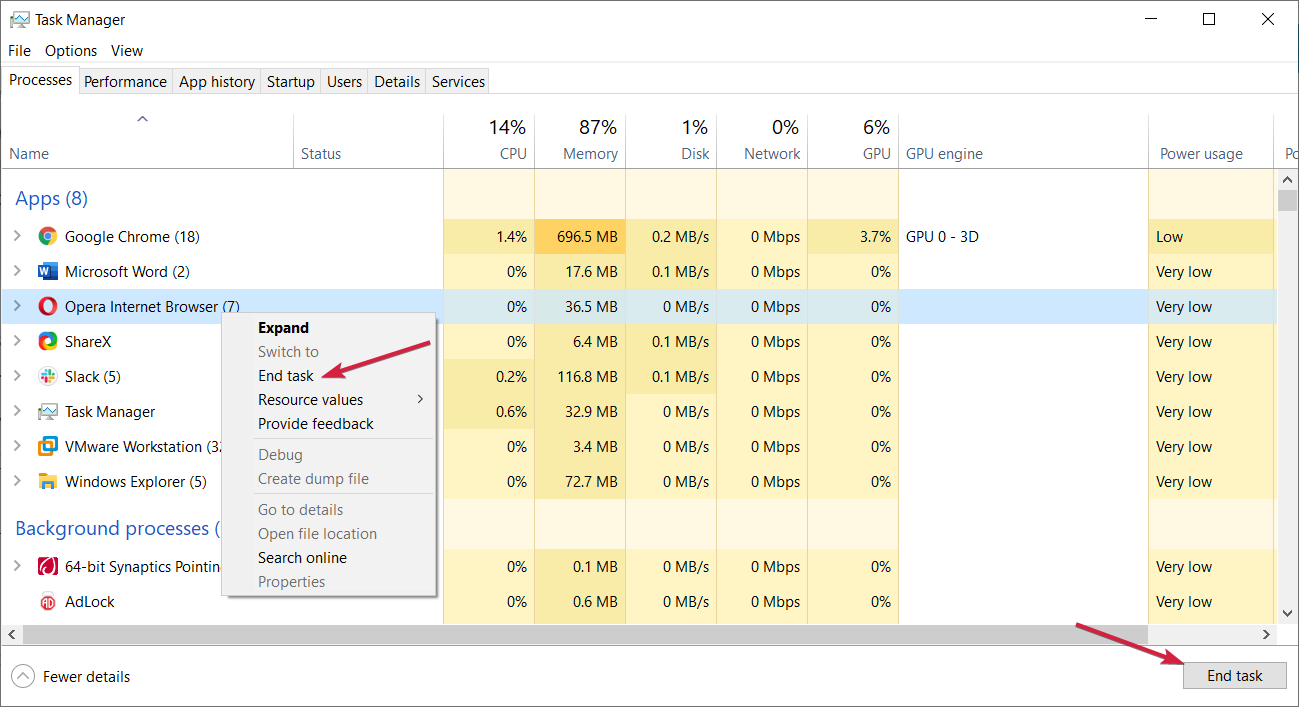The height and width of the screenshot is (707, 1299).
Task: Click the Task Manager title bar icon
Action: click(x=19, y=20)
